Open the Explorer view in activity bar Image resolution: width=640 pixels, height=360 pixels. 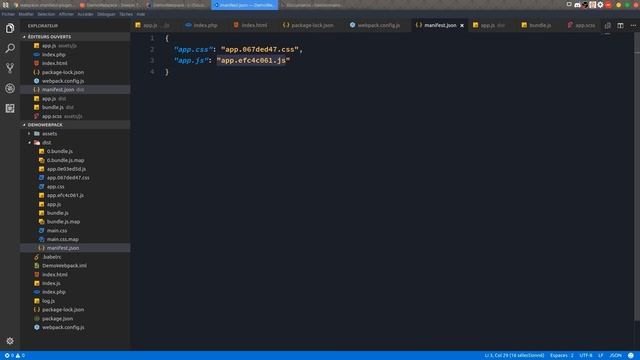coord(10,28)
